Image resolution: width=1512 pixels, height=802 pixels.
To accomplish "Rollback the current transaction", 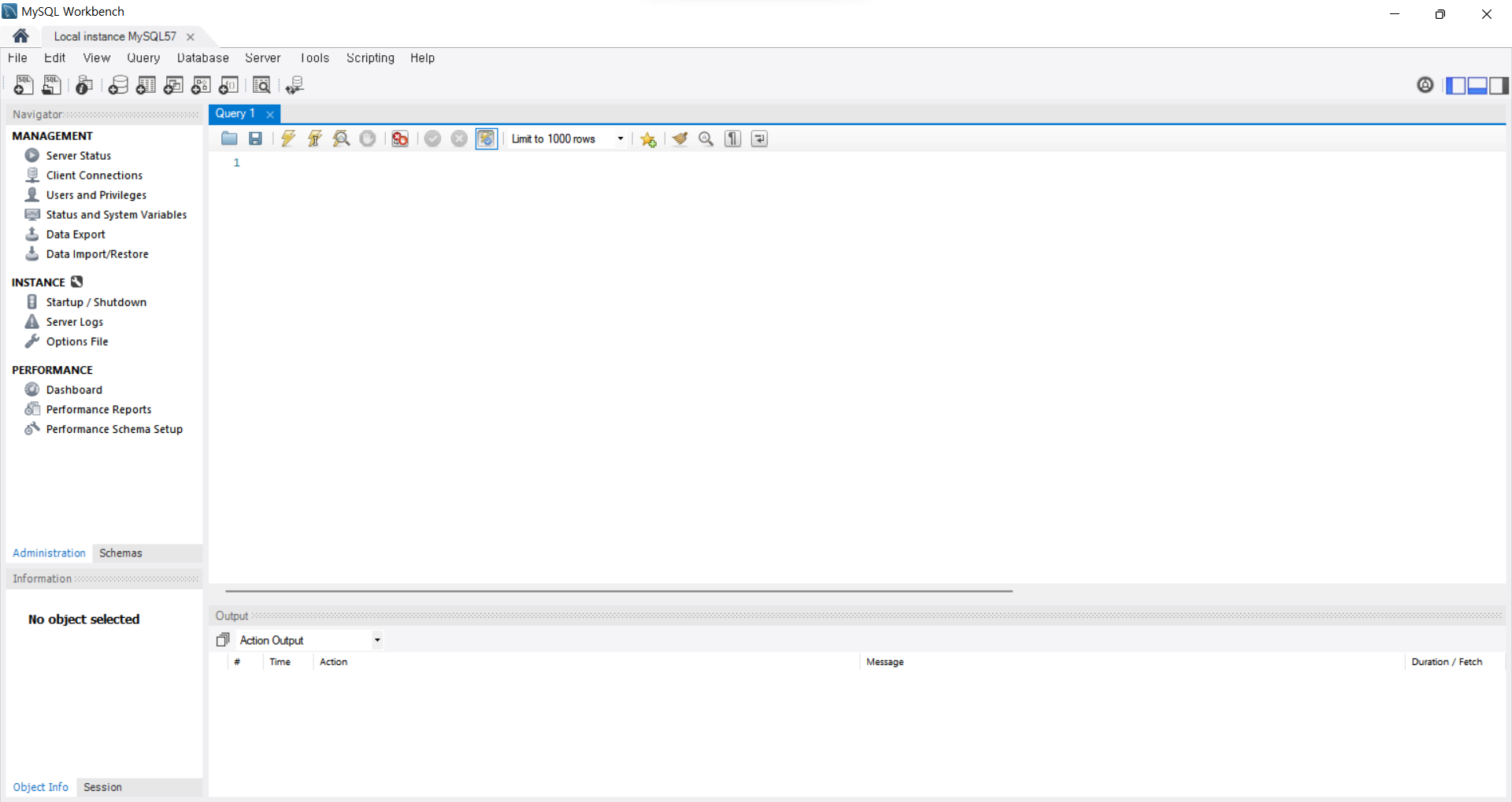I will coord(459,139).
